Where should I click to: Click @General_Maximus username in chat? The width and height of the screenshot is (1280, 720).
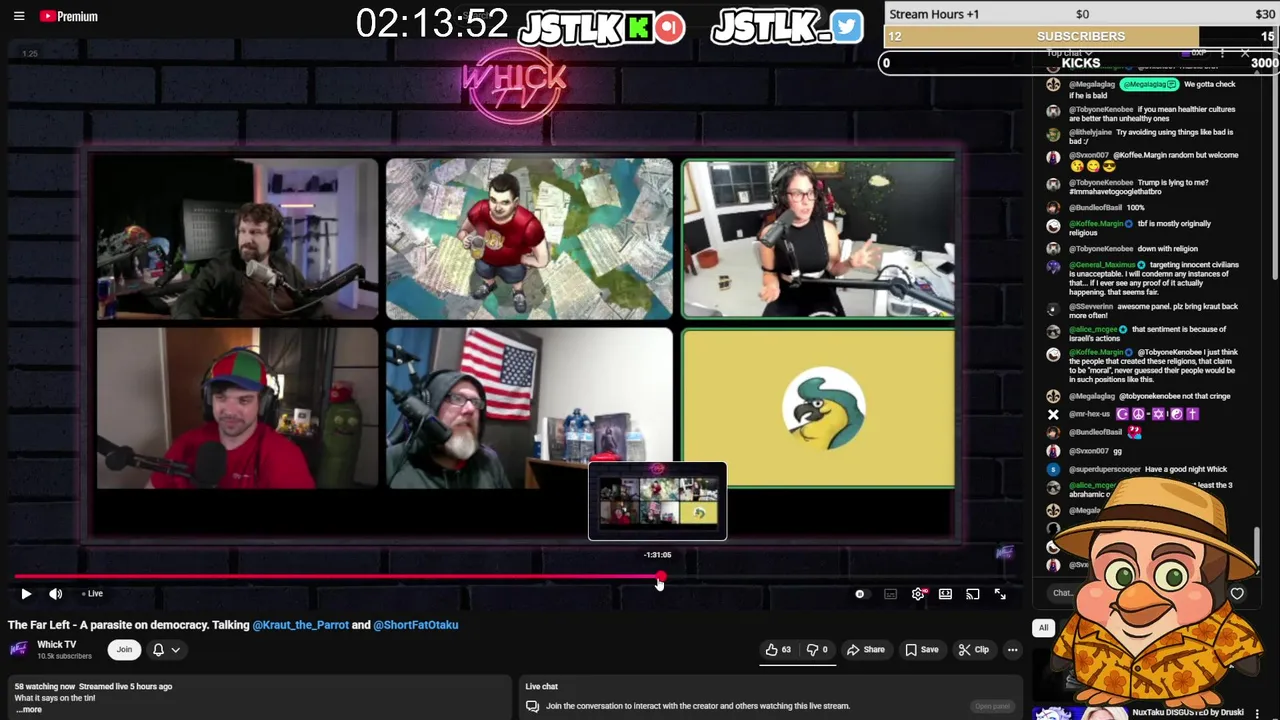tap(1101, 265)
